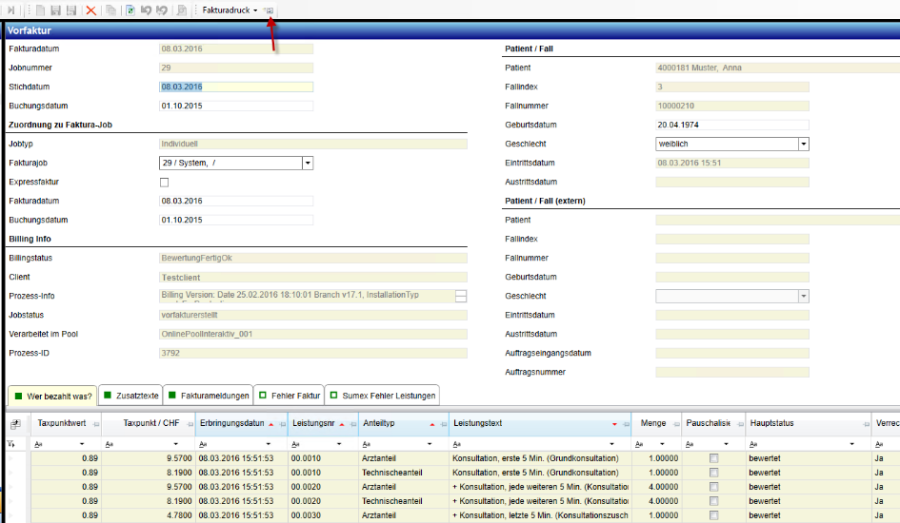900x523 pixels.
Task: Expand the Geschlecht dropdown showing weiblich
Action: [x=803, y=144]
